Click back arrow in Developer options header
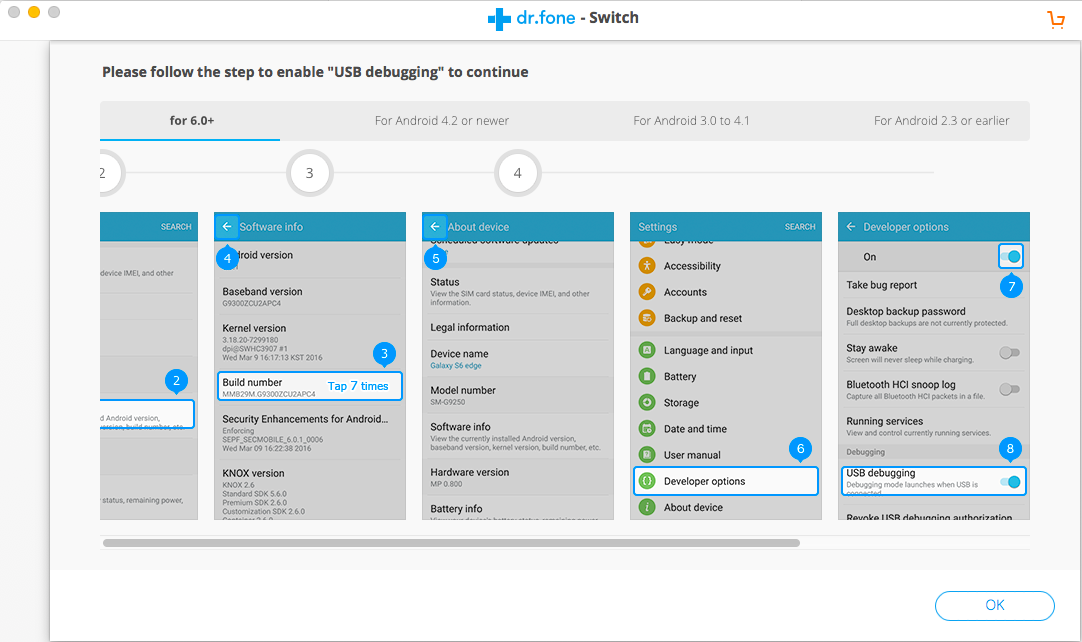Screen dimensions: 1082x642 click(x=851, y=227)
